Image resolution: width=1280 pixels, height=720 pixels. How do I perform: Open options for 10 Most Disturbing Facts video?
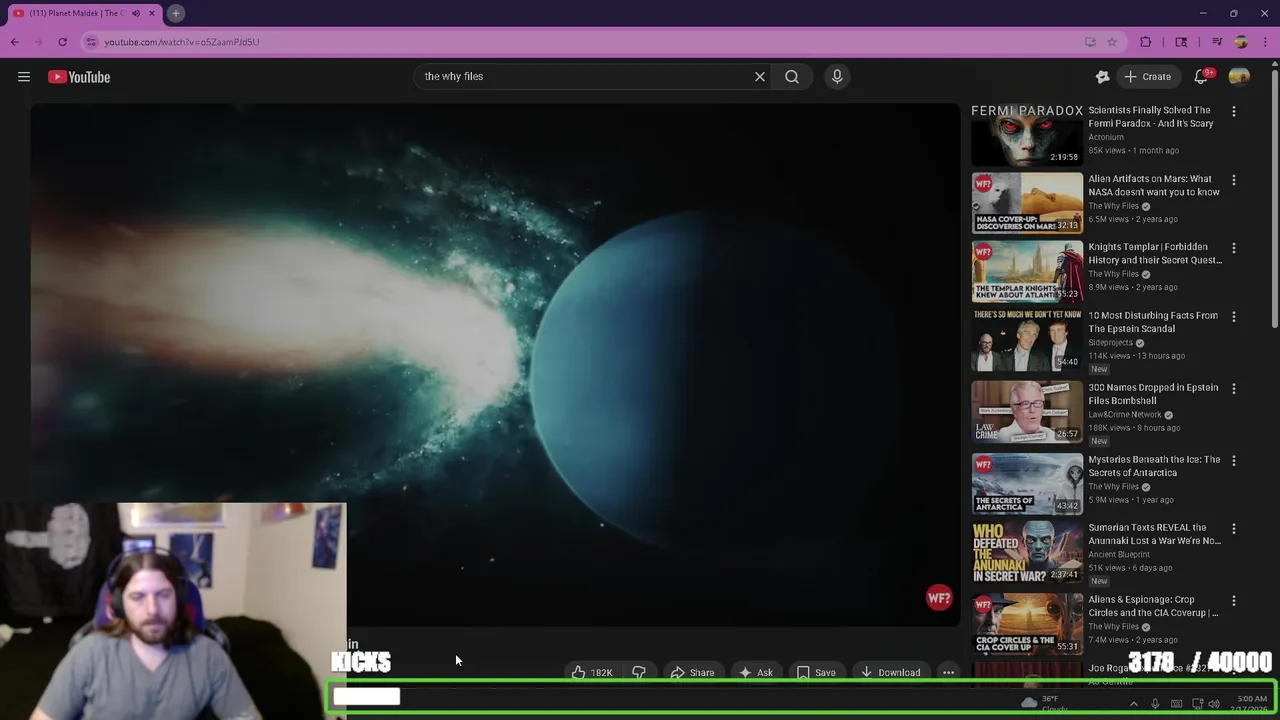pyautogui.click(x=1234, y=317)
